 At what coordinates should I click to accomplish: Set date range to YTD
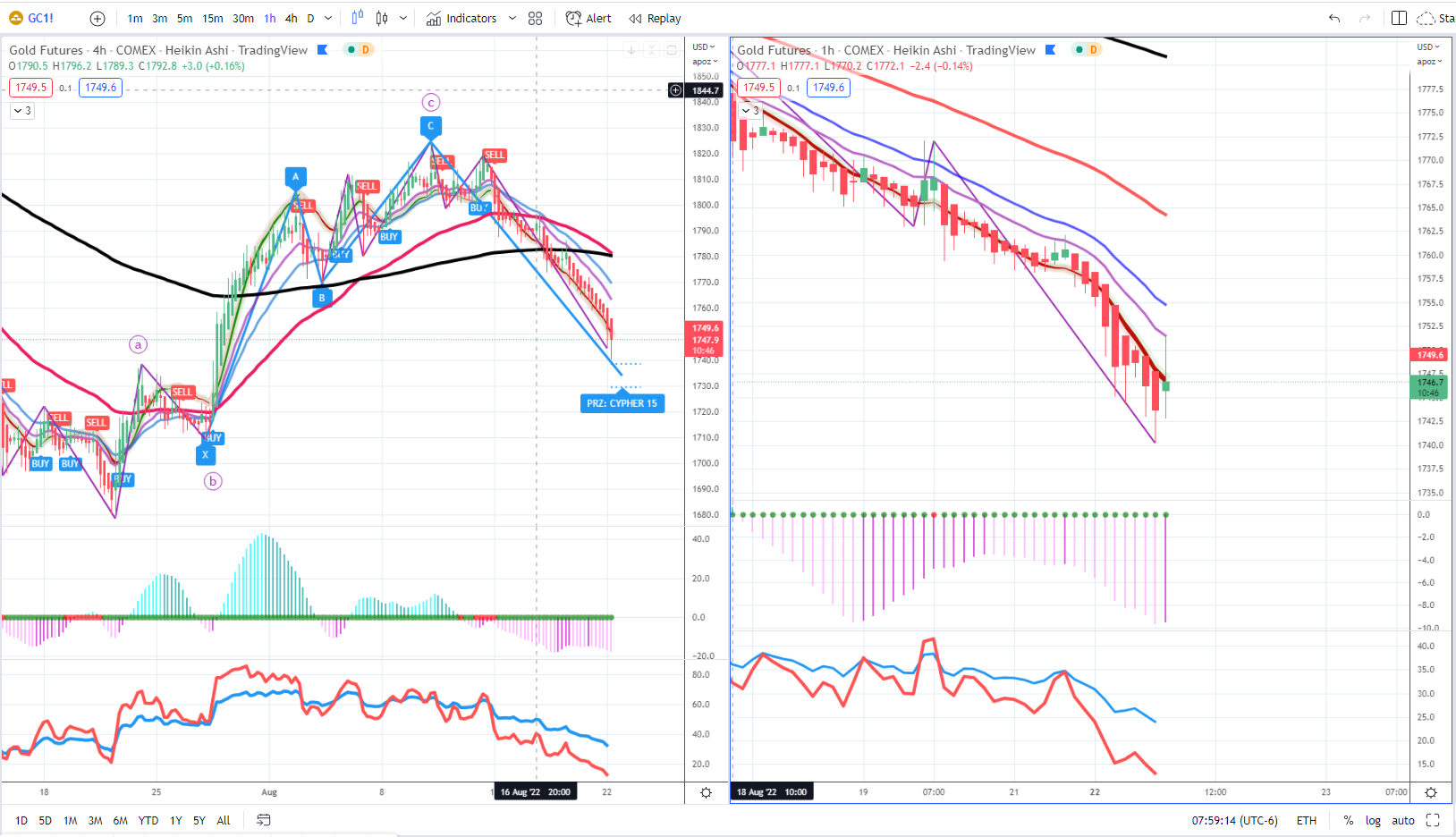[148, 820]
